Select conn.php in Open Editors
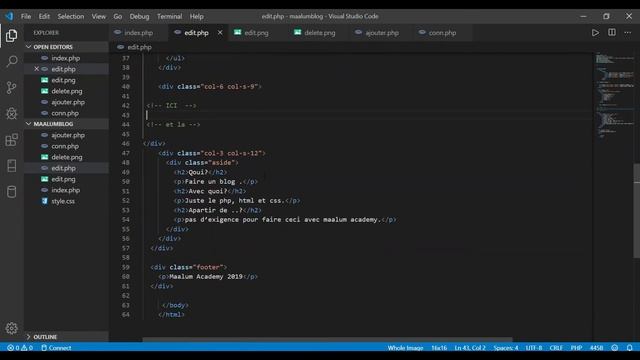 click(66, 113)
